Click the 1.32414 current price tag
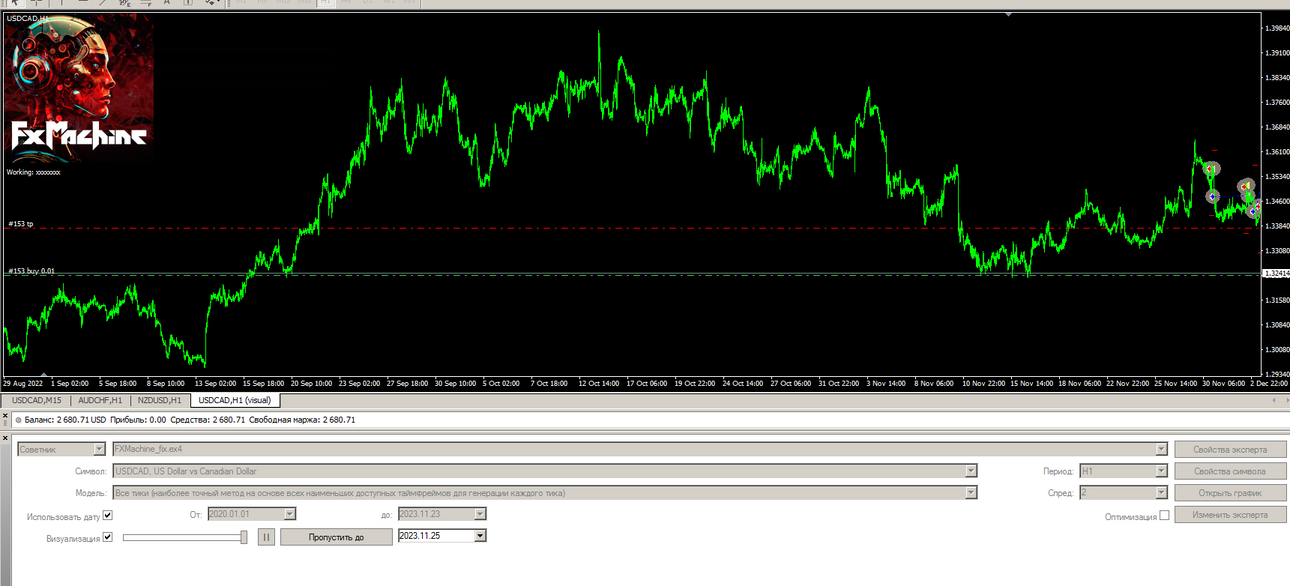 [1276, 273]
